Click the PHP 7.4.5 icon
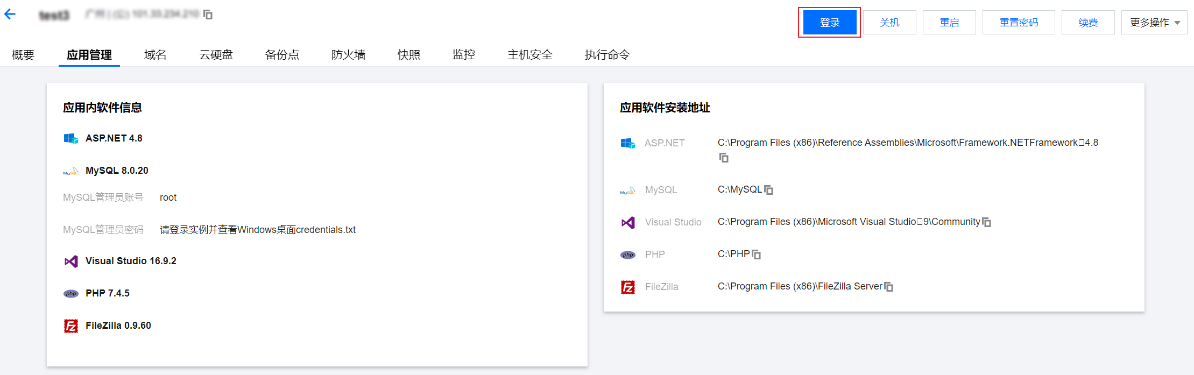The height and width of the screenshot is (375, 1194). 71,293
